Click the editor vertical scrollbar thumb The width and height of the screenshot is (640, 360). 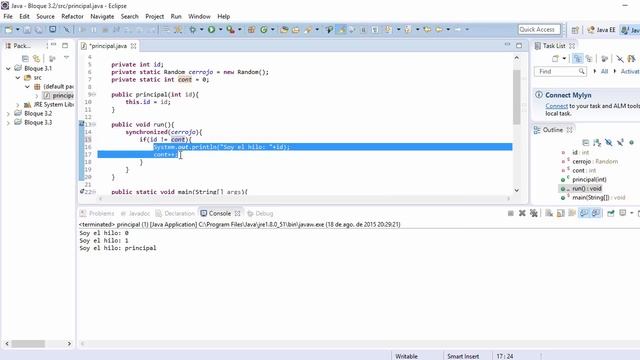pyautogui.click(x=516, y=97)
